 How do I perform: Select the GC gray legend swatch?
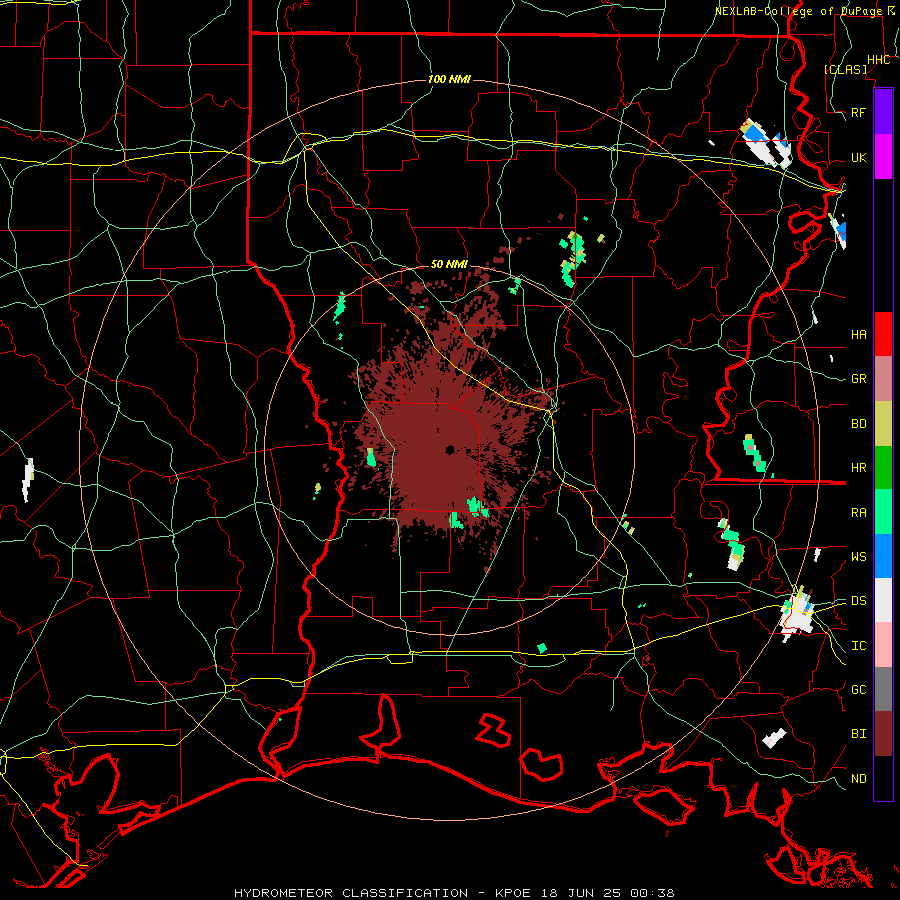883,689
